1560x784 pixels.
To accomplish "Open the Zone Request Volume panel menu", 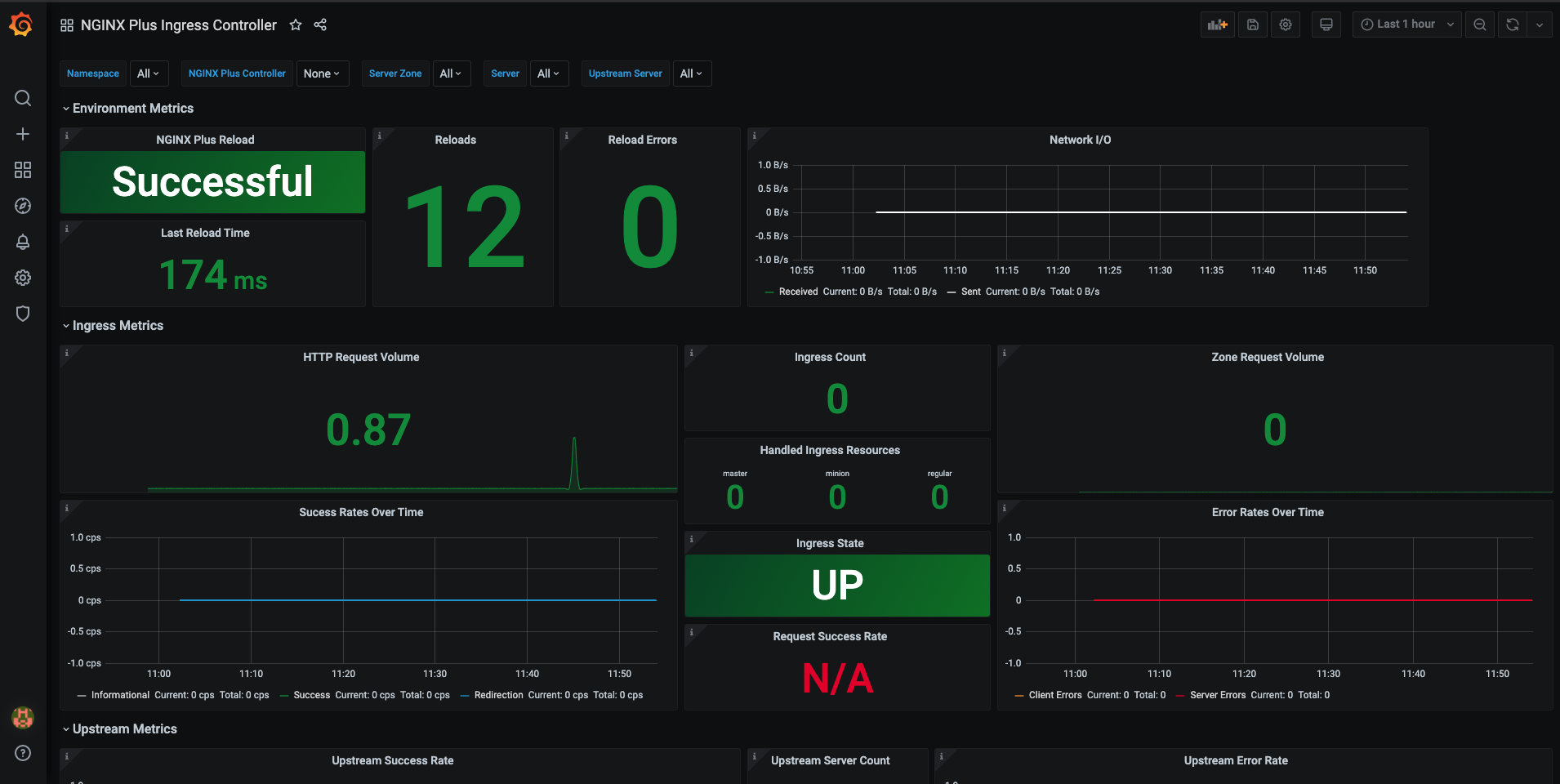I will click(1268, 357).
